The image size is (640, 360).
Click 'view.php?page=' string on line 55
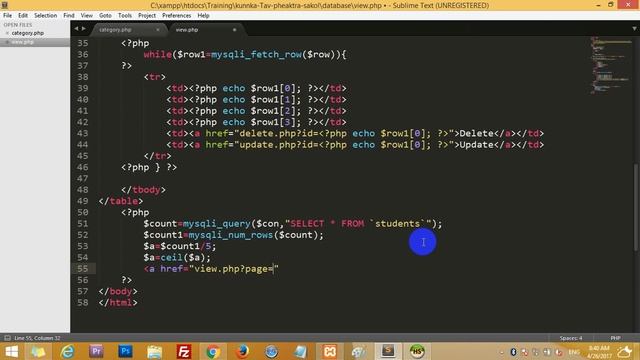tap(234, 269)
